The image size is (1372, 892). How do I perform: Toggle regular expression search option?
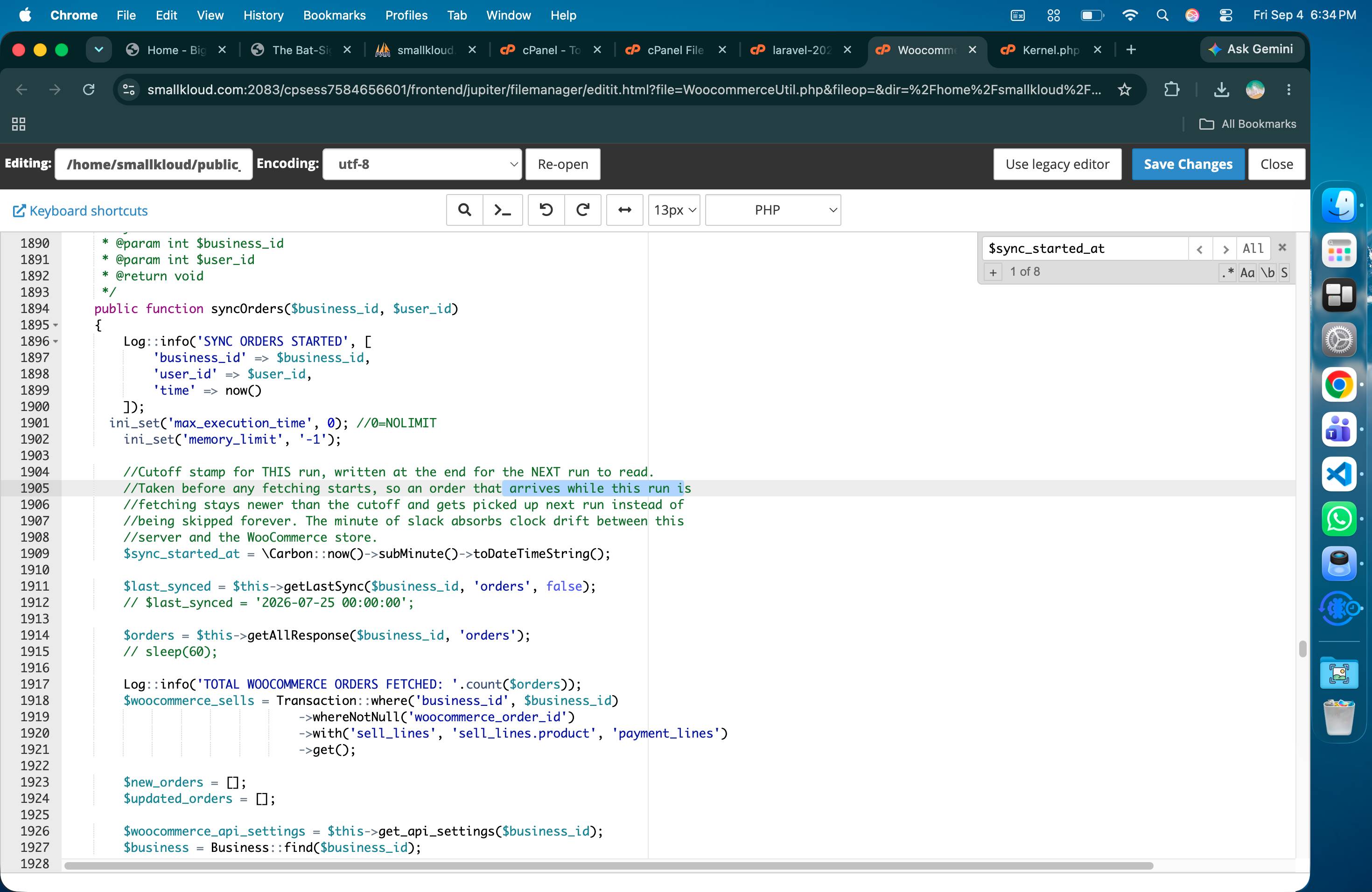point(1227,272)
